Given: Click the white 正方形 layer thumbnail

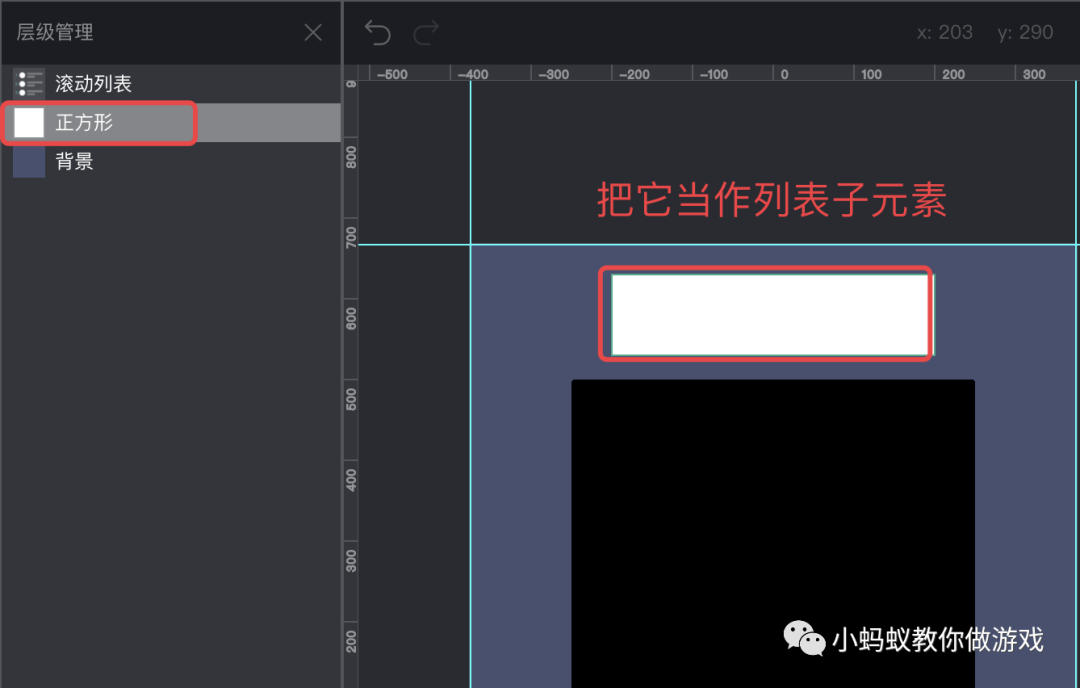Looking at the screenshot, I should point(28,122).
